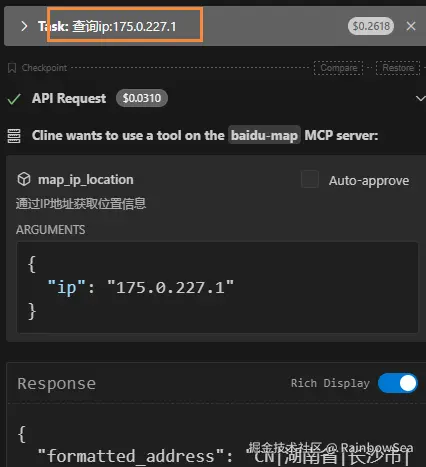The image size is (426, 467).
Task: Restore the checkpoint
Action: click(398, 68)
